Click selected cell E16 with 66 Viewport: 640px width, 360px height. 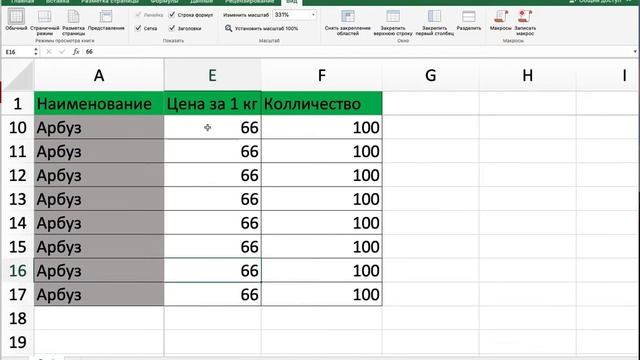213,271
